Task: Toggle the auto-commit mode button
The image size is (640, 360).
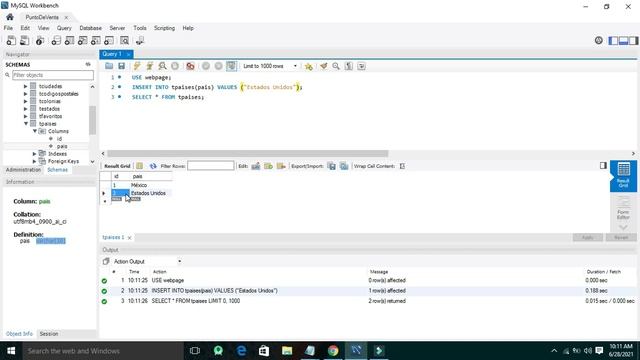Action: (x=231, y=66)
